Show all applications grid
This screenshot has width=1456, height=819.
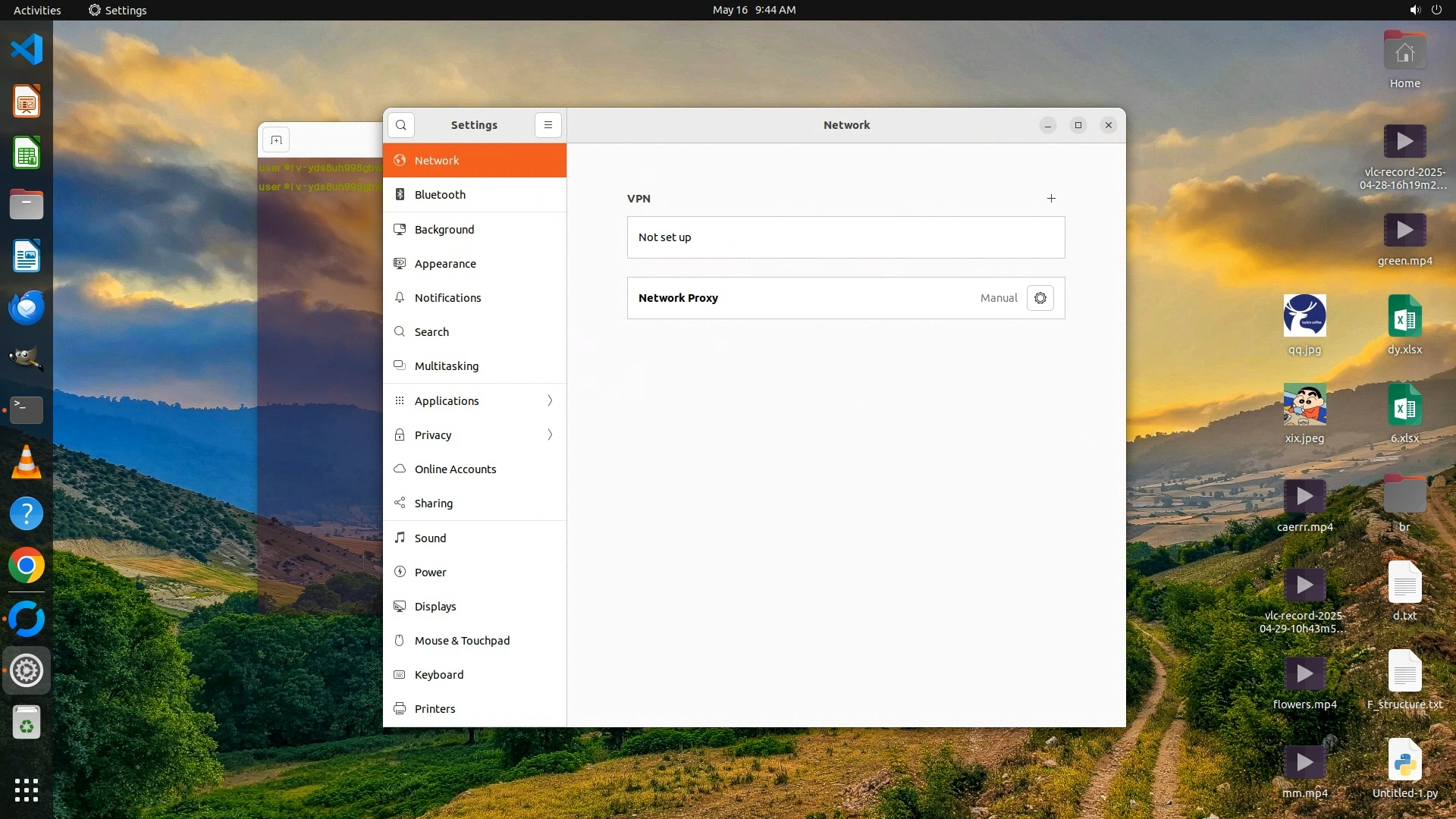tap(27, 789)
